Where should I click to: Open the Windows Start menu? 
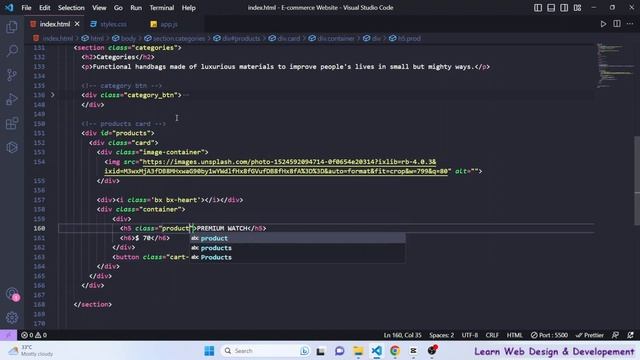pos(209,351)
